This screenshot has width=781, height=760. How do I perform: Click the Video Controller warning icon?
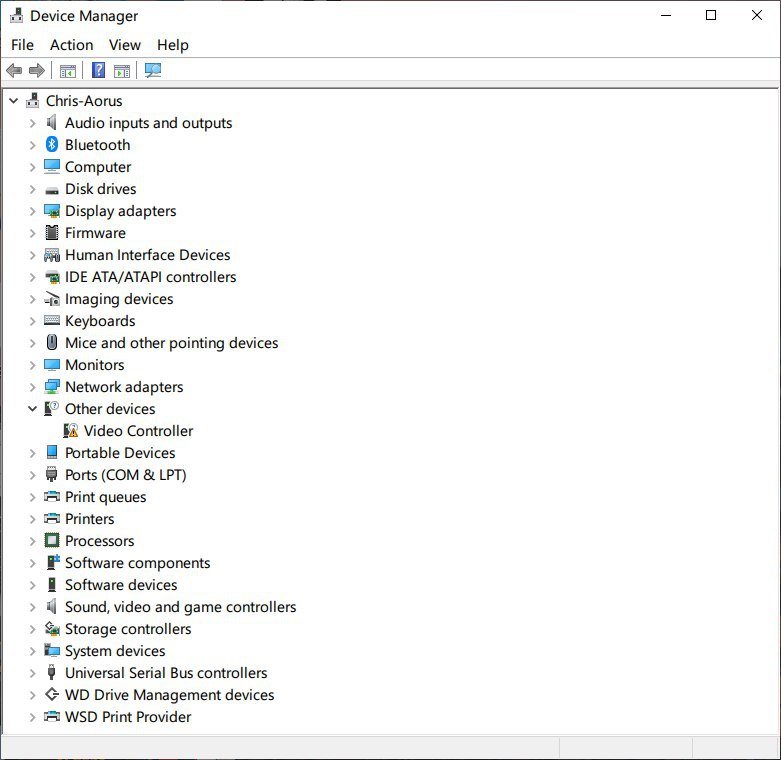coord(71,431)
